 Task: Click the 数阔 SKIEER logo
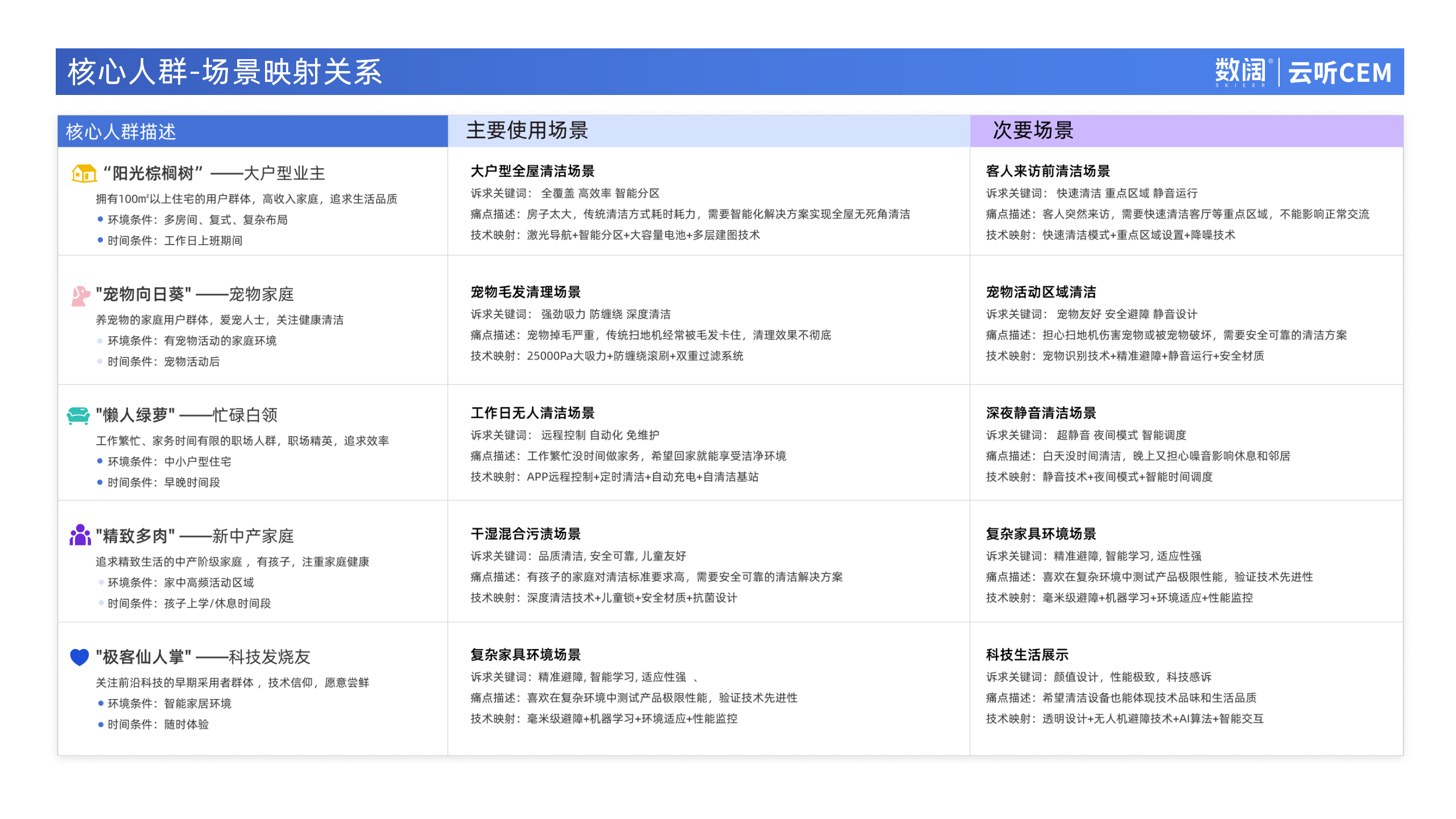tap(1242, 73)
